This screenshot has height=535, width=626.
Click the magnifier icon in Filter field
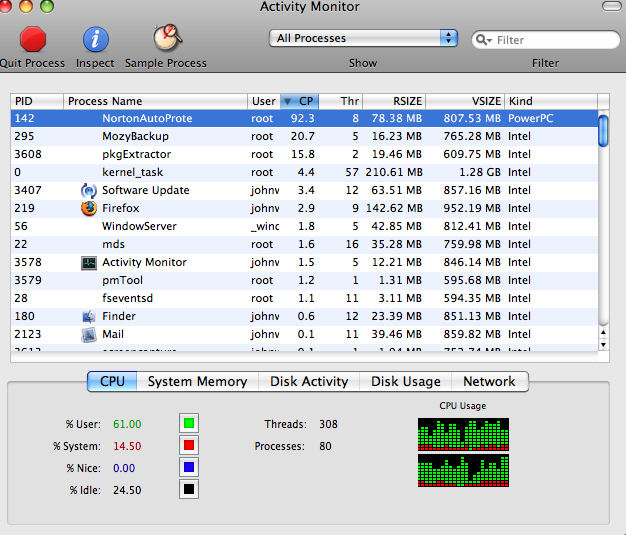pyautogui.click(x=483, y=40)
